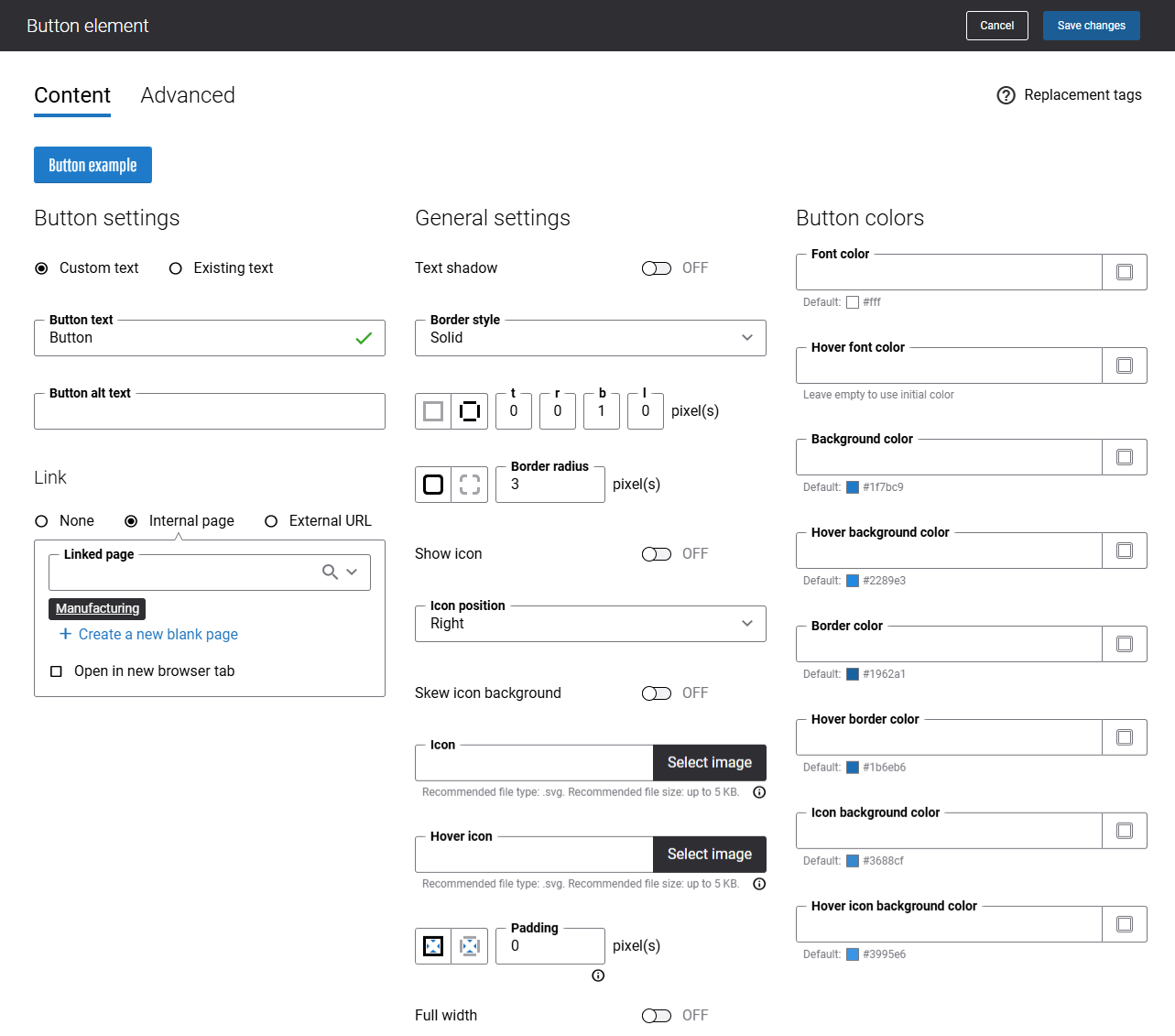The height and width of the screenshot is (1036, 1175).
Task: Open Hover icon background color picker icon
Action: coord(1125,924)
